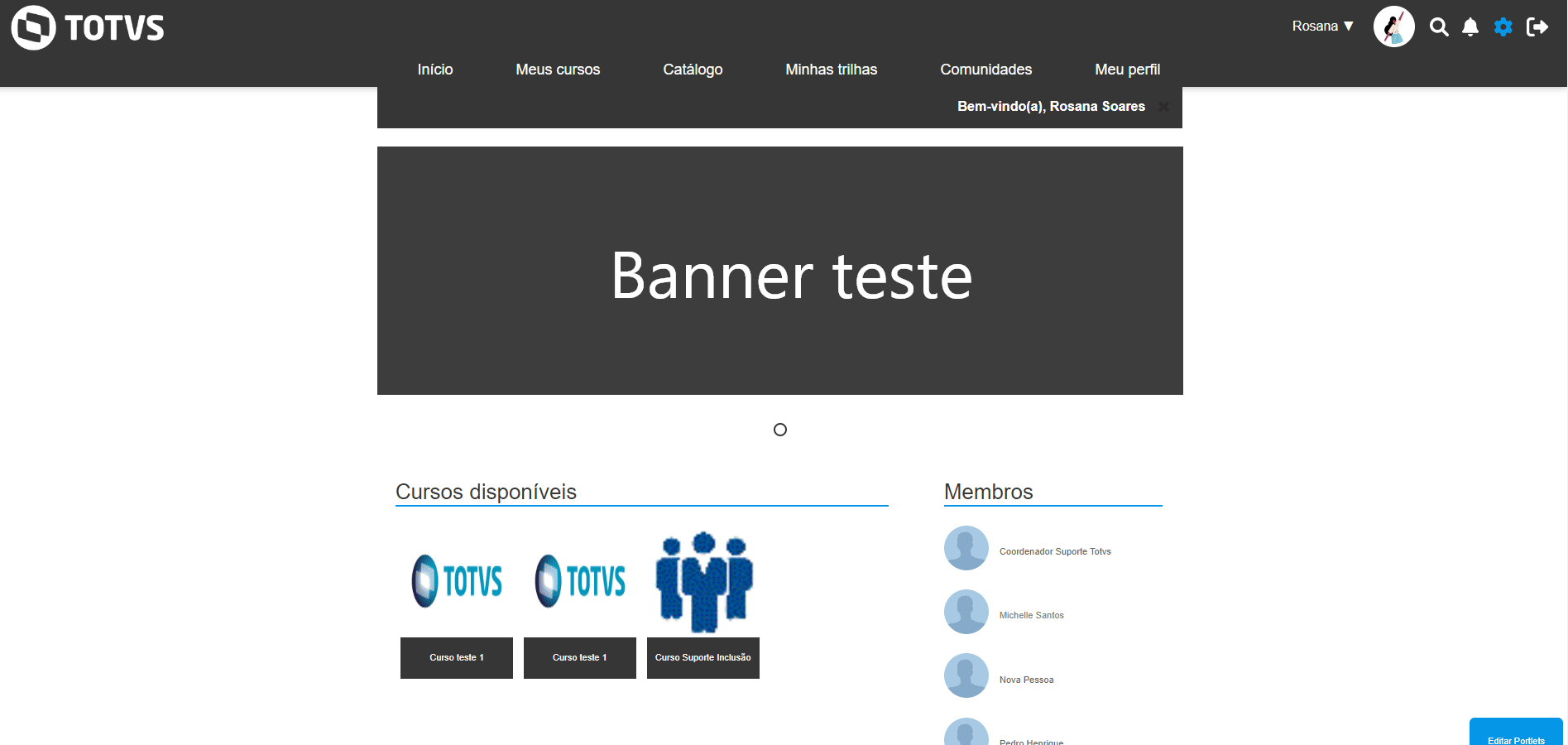This screenshot has height=745, width=1568.
Task: Click first Curso teste 1 label button
Action: pyautogui.click(x=457, y=658)
